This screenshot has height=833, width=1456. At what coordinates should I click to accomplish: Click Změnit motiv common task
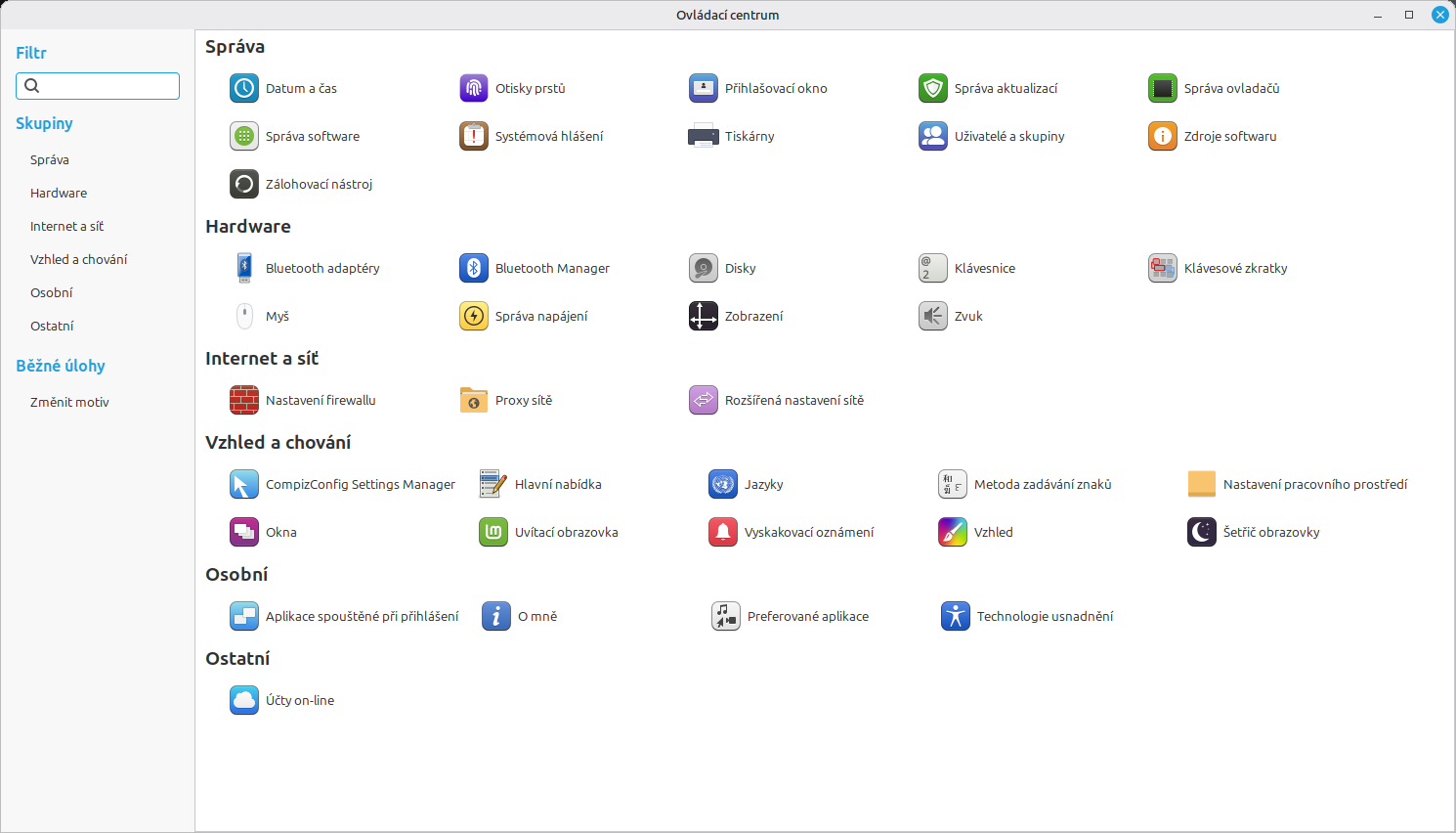(x=69, y=402)
